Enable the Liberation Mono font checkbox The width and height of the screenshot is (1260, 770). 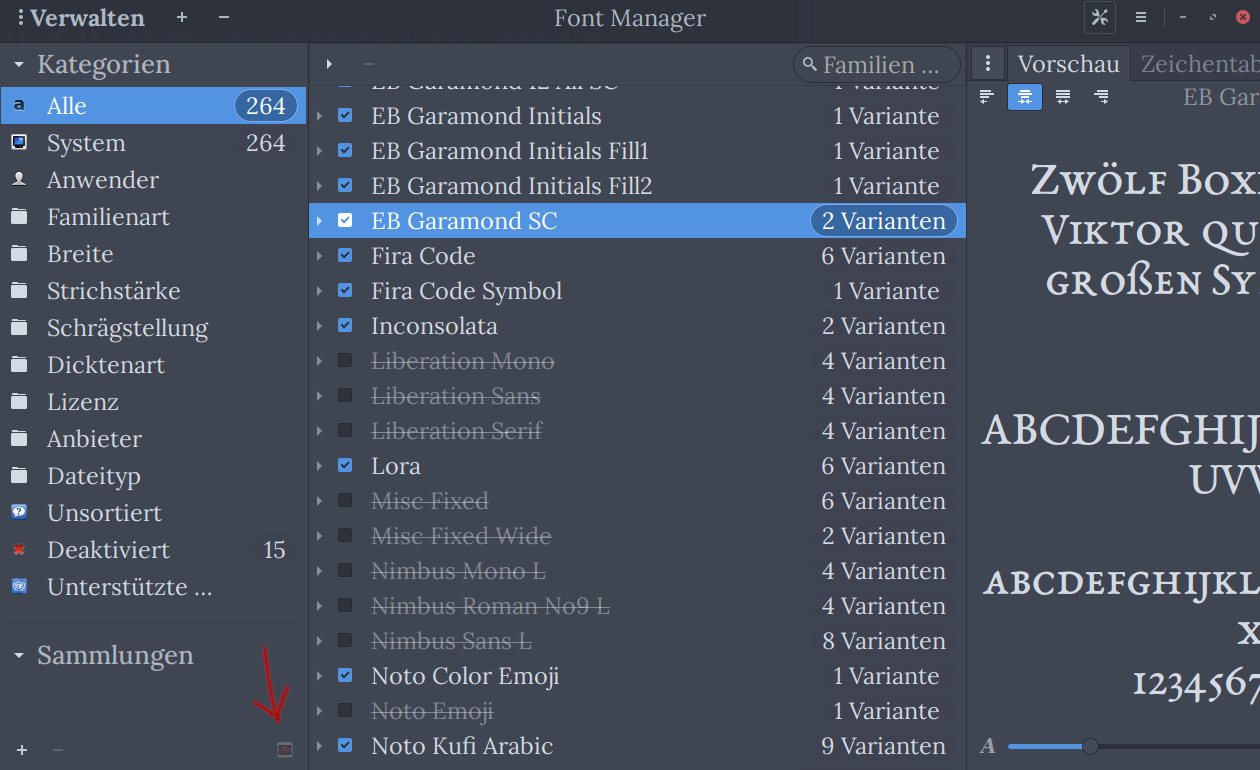345,360
